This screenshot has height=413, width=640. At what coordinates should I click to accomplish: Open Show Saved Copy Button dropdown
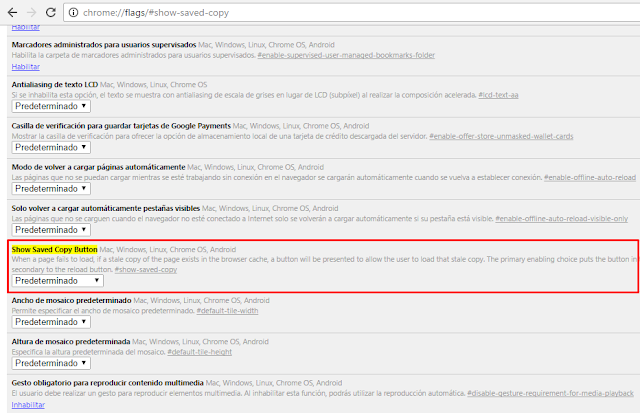point(58,281)
